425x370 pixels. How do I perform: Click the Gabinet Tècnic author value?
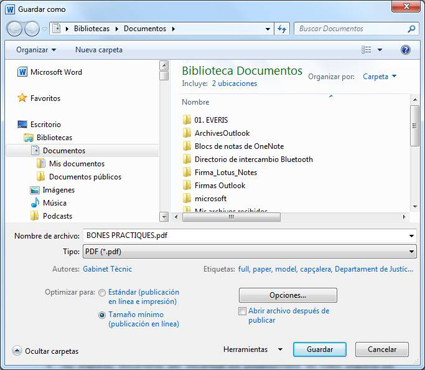coord(107,269)
